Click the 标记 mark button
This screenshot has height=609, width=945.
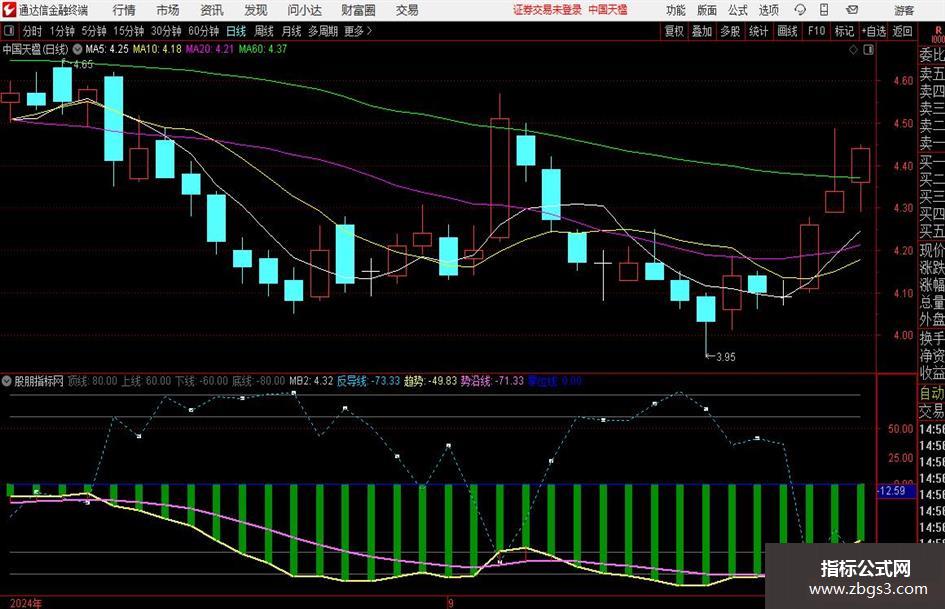pyautogui.click(x=844, y=31)
